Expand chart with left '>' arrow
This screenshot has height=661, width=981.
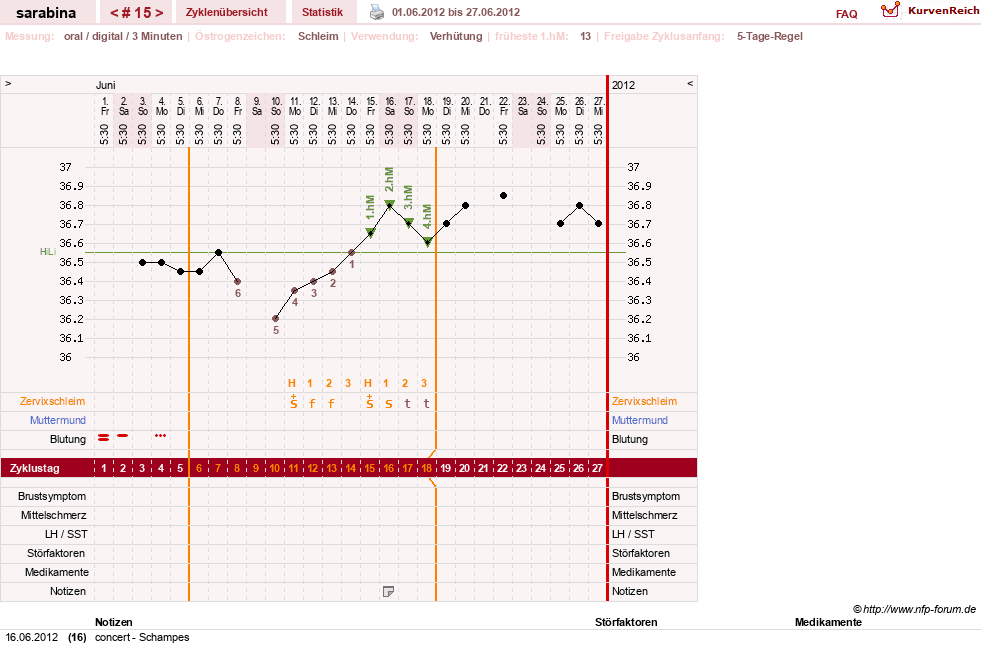[8, 83]
